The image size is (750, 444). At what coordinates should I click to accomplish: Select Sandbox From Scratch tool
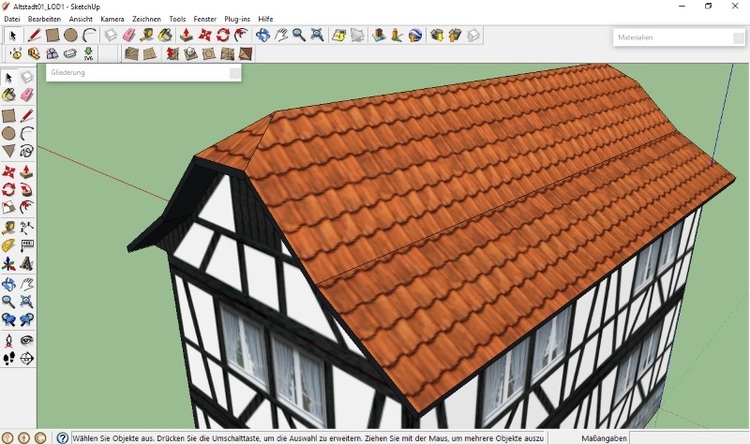[150, 54]
